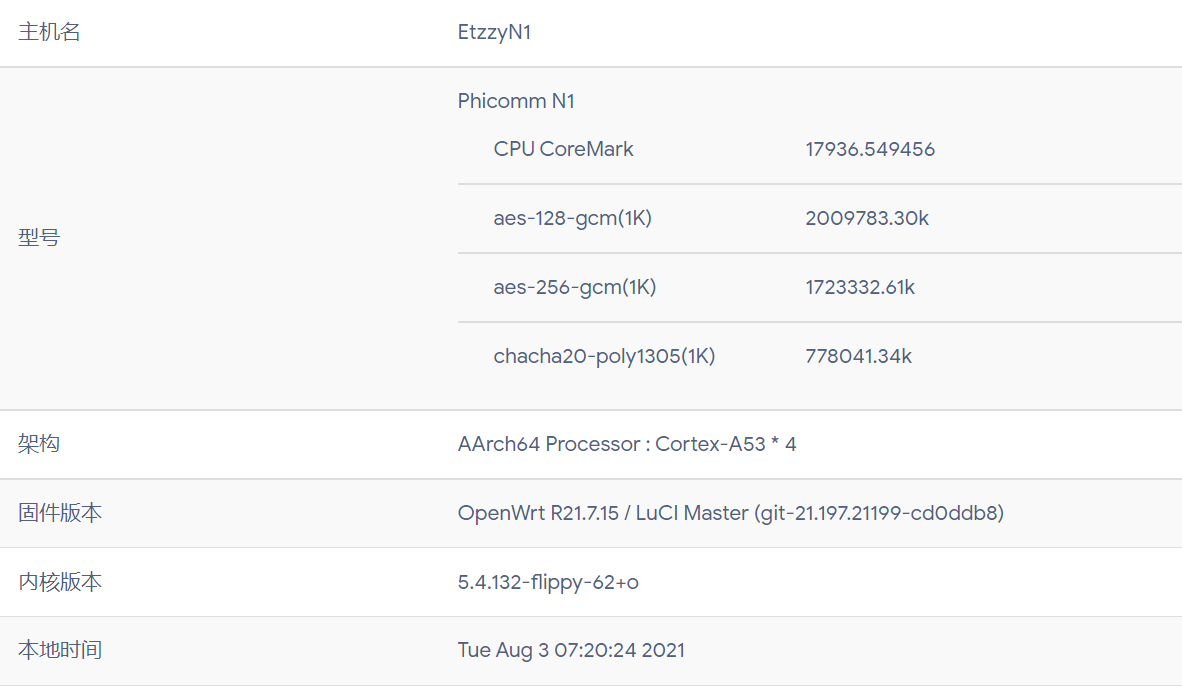
Task: Click the 内核版本 row label
Action: 60,582
